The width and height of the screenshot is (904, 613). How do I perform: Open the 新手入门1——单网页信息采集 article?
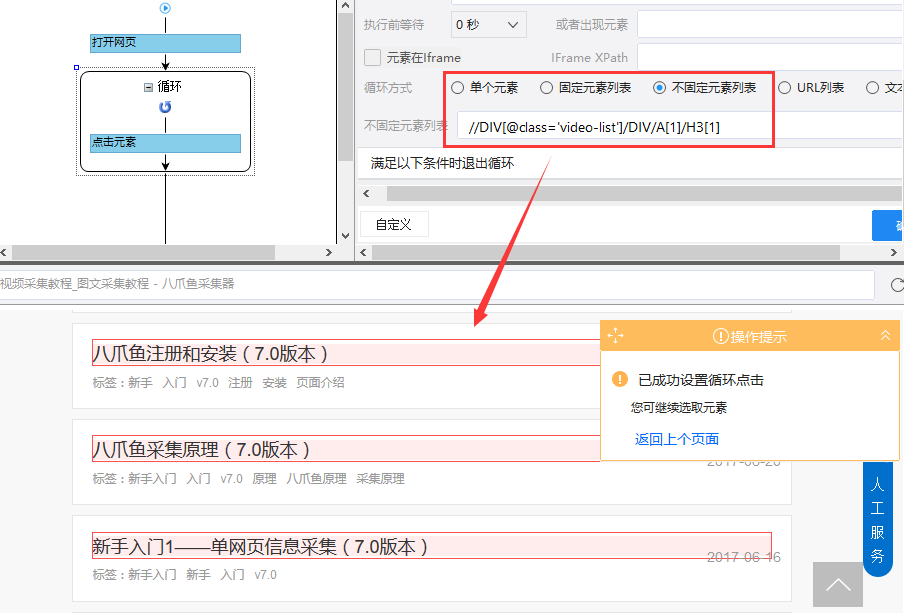tap(259, 547)
